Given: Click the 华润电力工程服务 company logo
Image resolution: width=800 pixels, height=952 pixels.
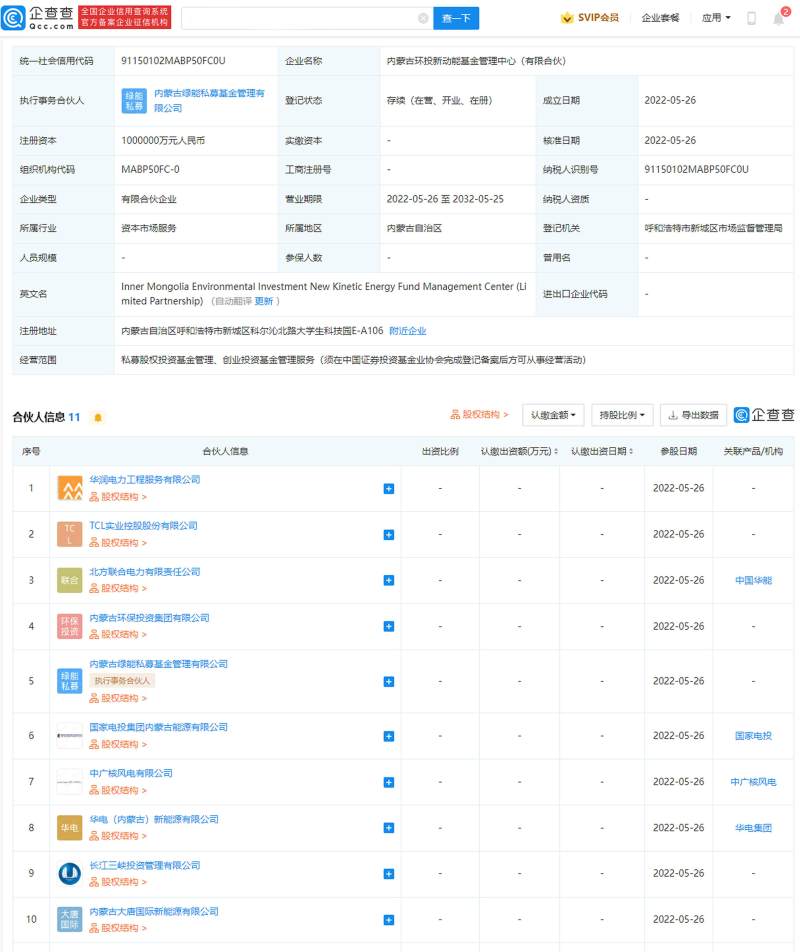Looking at the screenshot, I should point(70,488).
